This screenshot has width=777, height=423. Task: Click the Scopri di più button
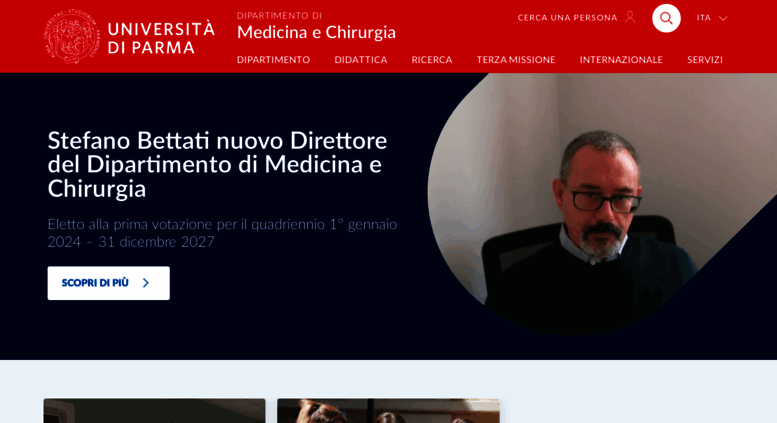point(109,283)
